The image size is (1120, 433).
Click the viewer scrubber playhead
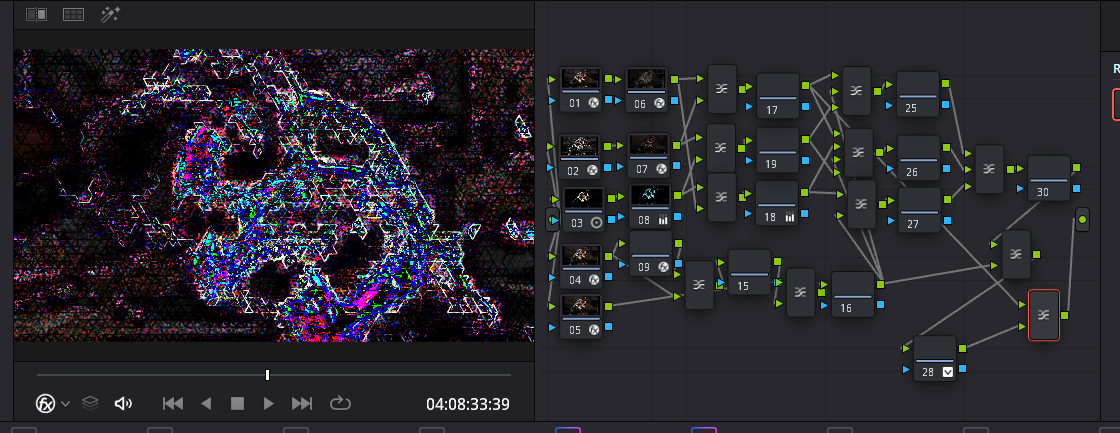267,375
